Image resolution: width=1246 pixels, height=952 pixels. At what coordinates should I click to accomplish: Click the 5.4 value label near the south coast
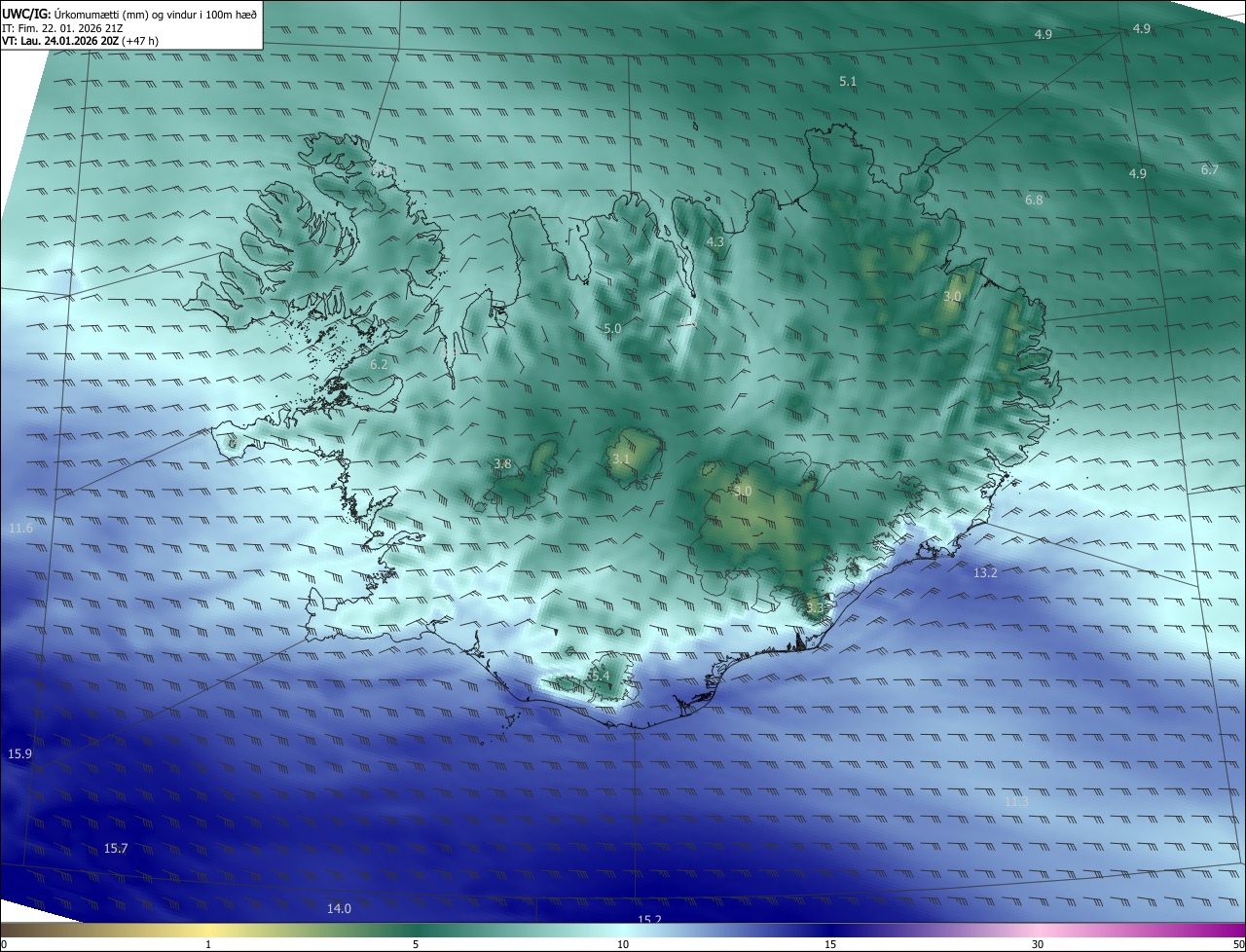click(x=599, y=676)
